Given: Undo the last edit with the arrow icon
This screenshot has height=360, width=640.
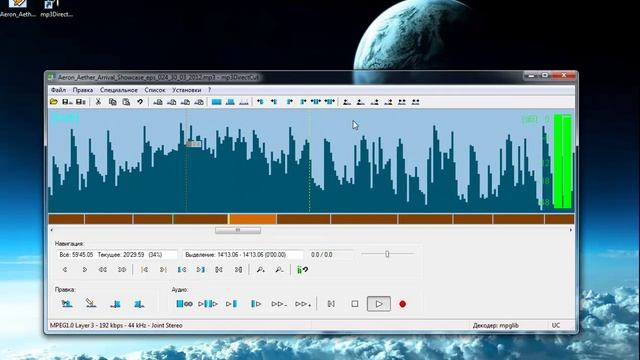Looking at the screenshot, I should [140, 102].
